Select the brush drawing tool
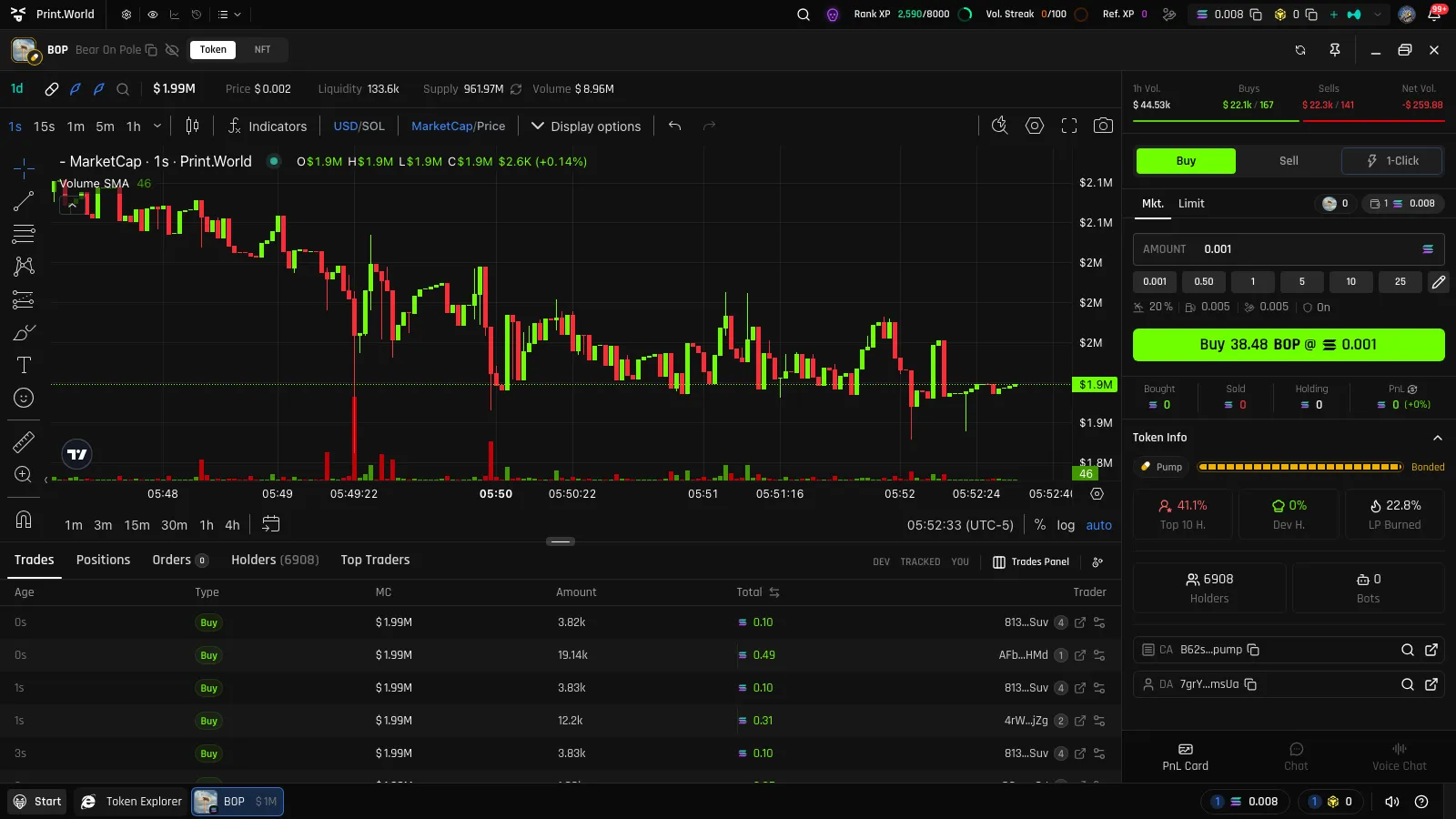1456x819 pixels. pyautogui.click(x=24, y=332)
